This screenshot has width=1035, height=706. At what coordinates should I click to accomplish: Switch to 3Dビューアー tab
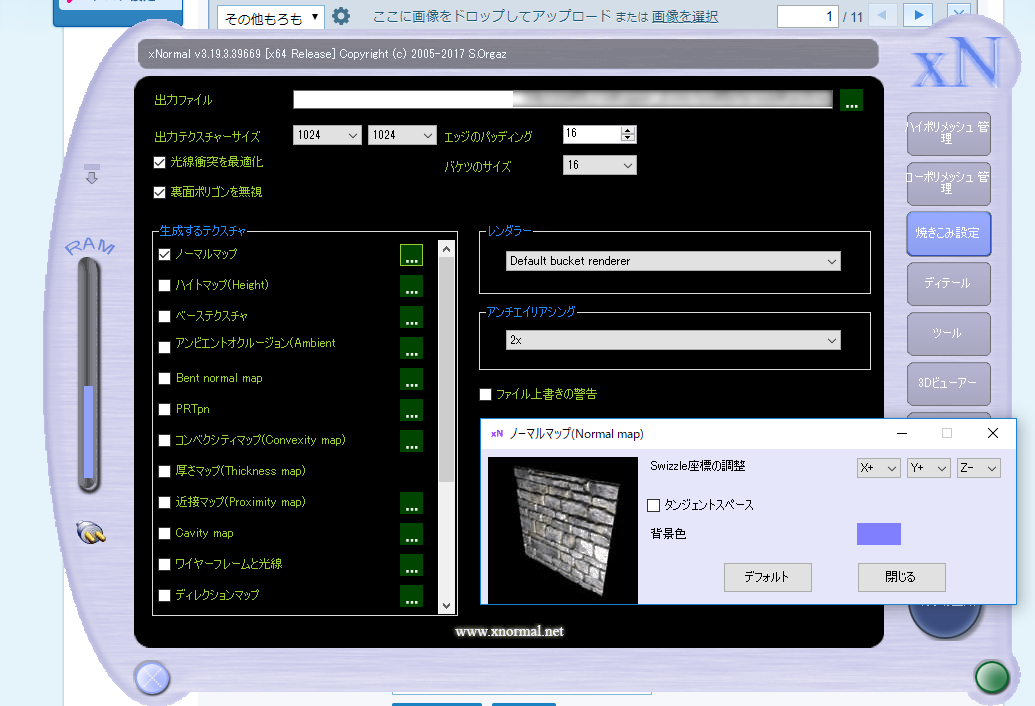[949, 383]
